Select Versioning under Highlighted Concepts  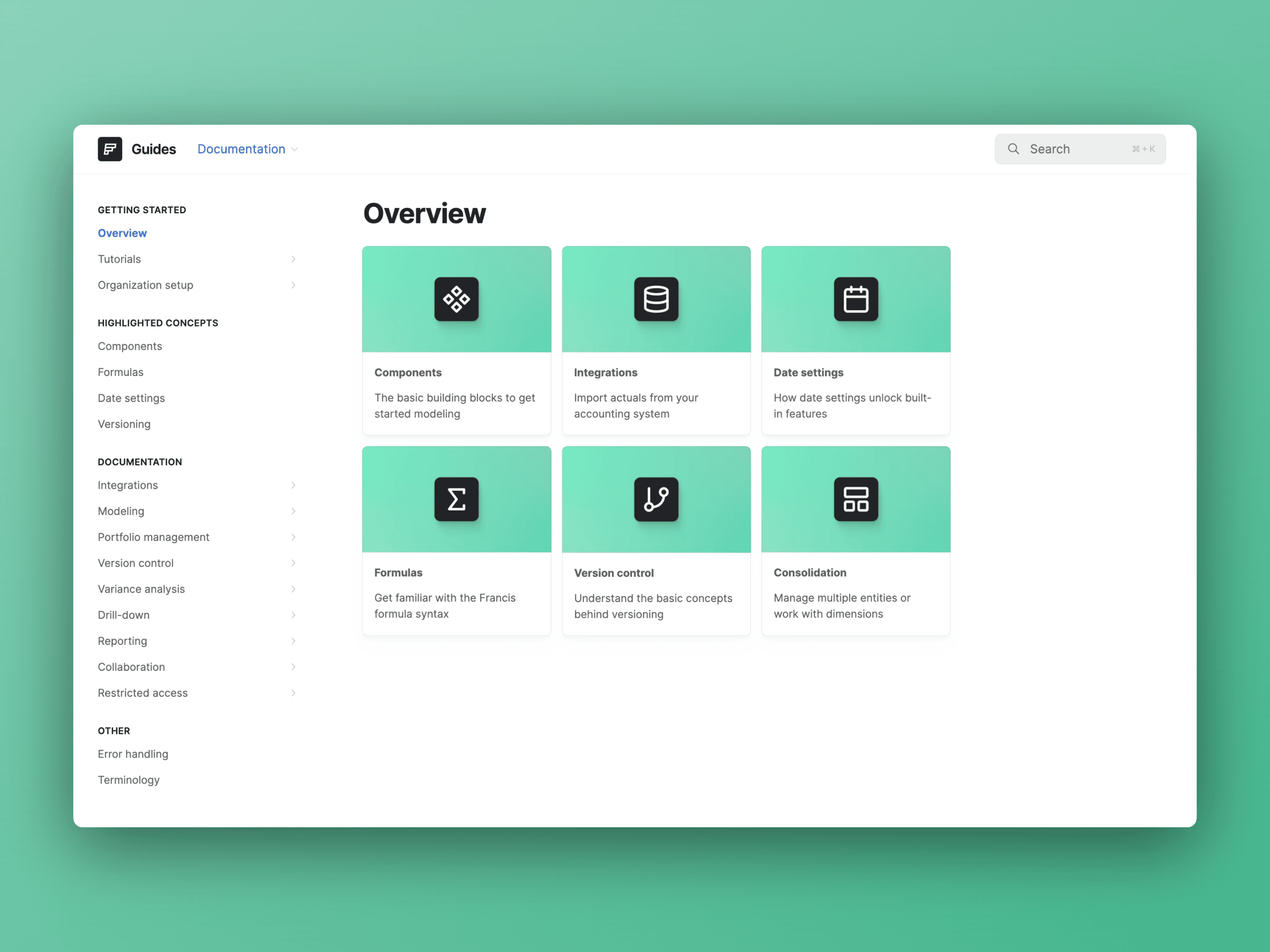[x=124, y=423]
